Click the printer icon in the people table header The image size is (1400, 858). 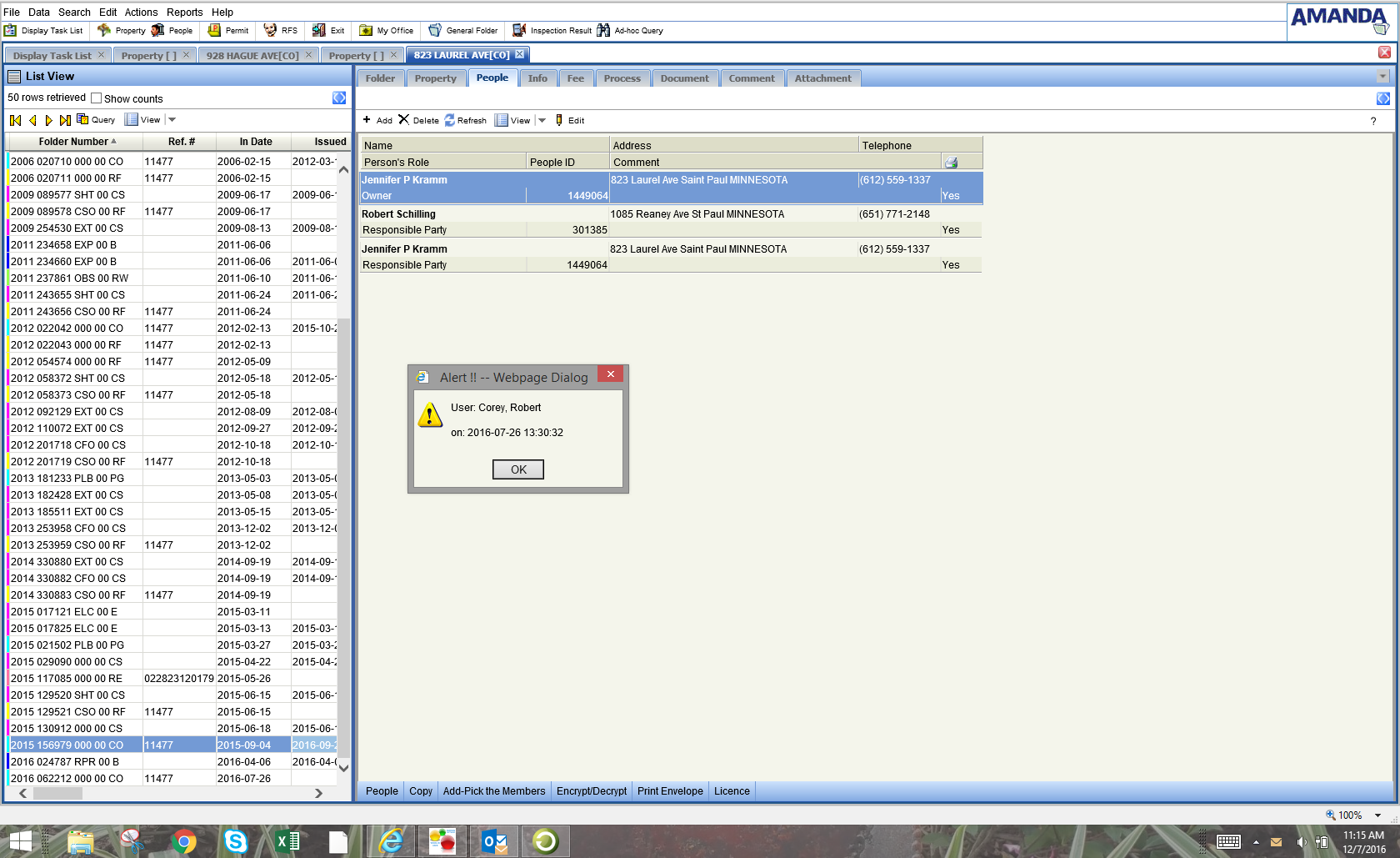click(x=951, y=163)
